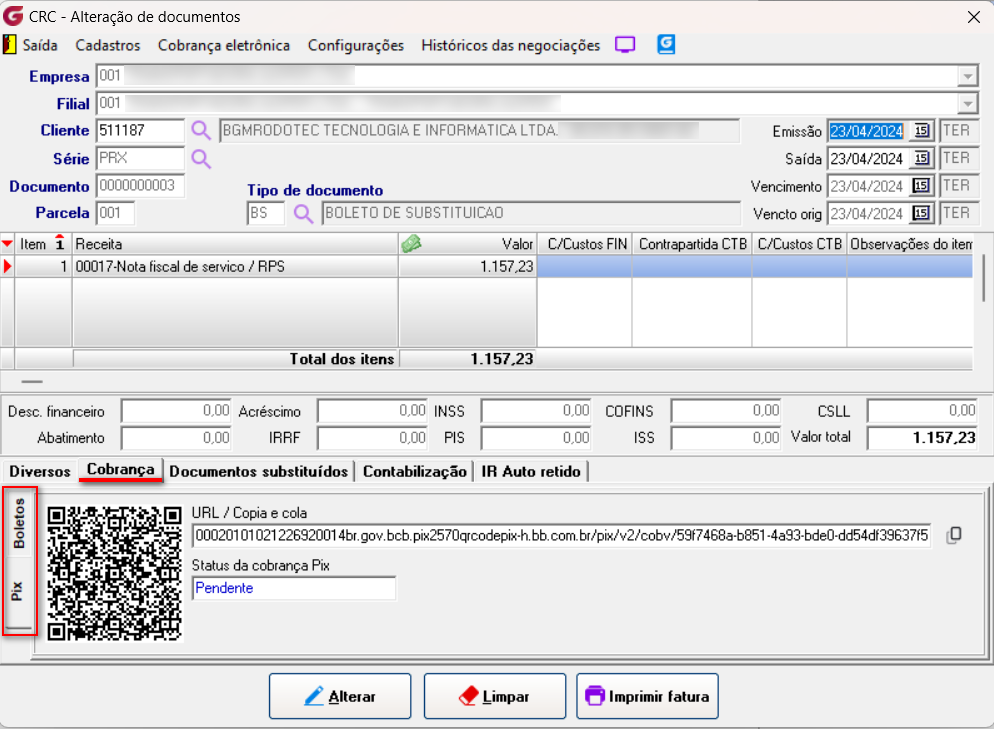Open Vencto orig calendar icon

[x=921, y=213]
